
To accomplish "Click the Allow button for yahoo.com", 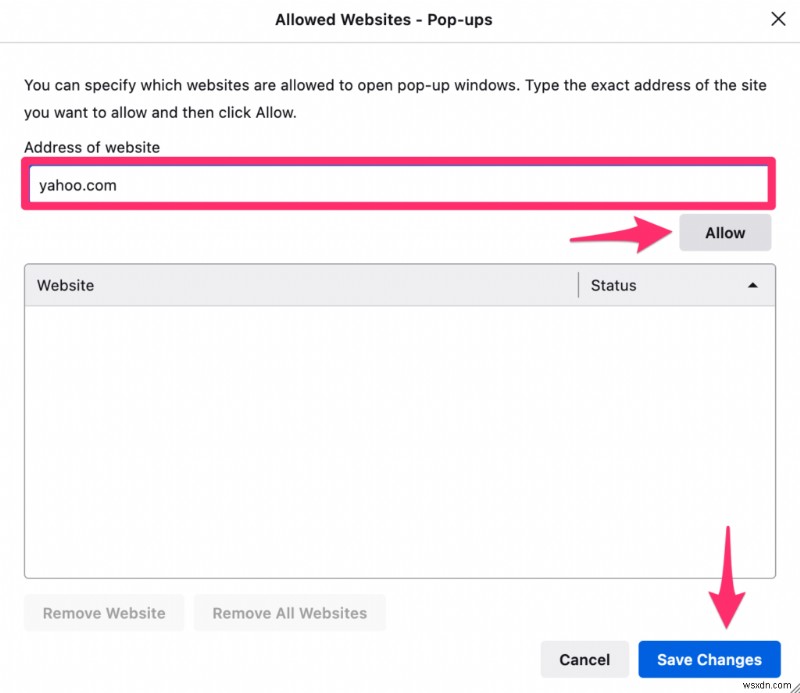I will tap(725, 232).
